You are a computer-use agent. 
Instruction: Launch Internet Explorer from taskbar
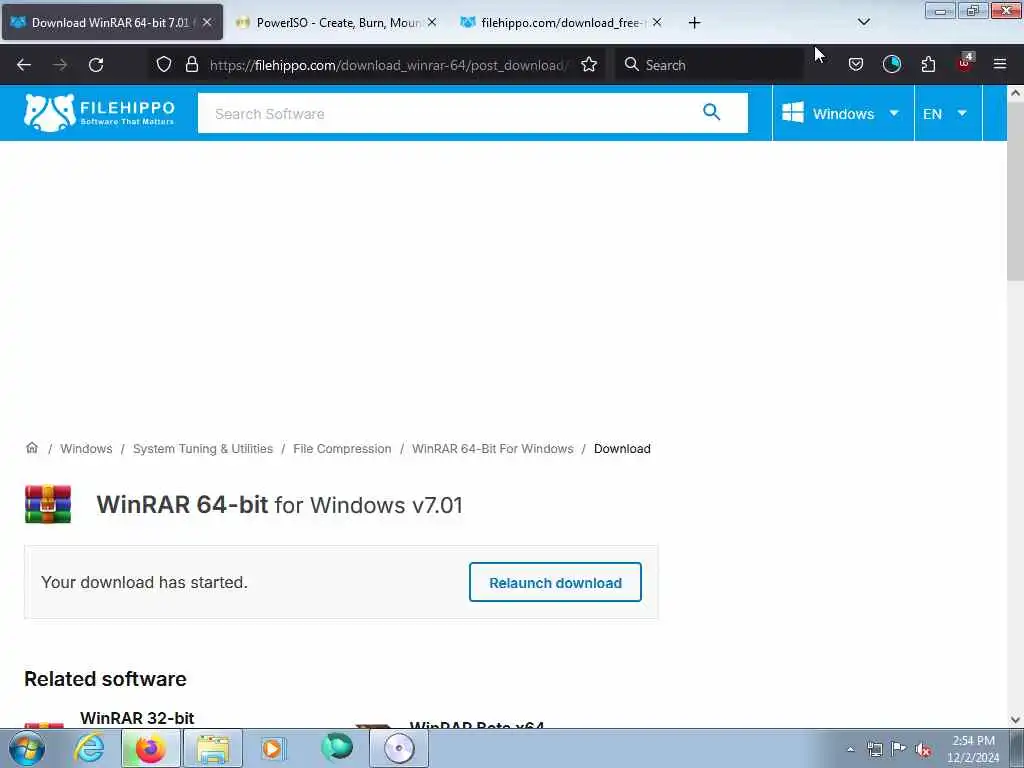(89, 748)
